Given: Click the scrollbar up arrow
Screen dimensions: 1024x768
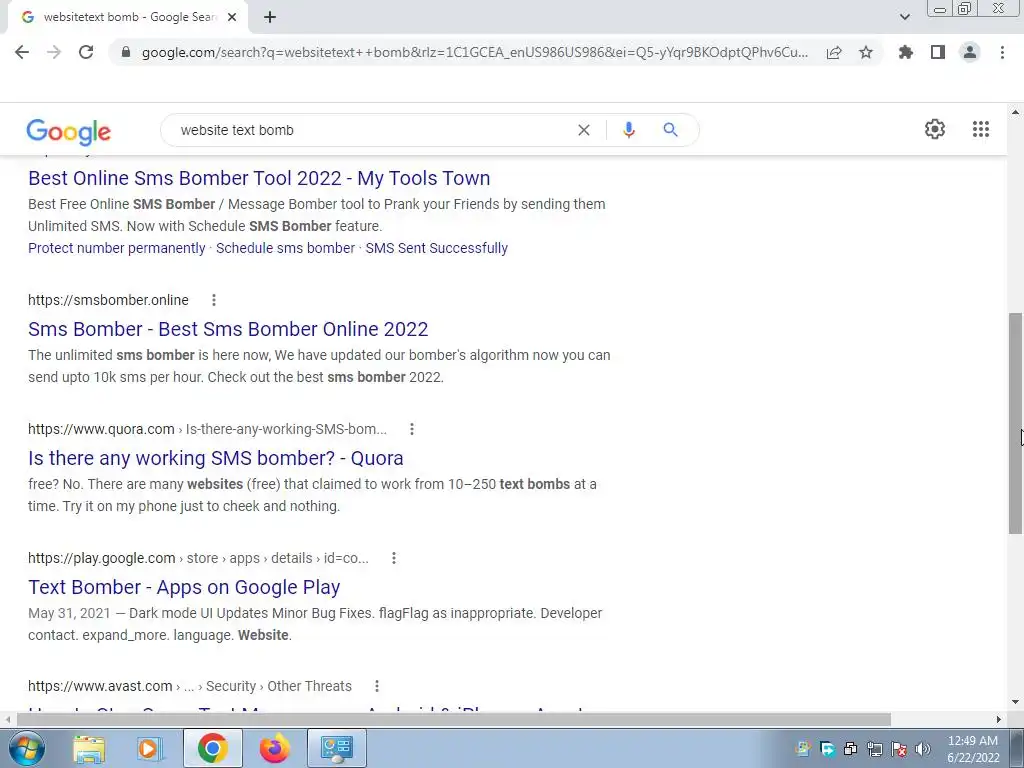Looking at the screenshot, I should point(1016,112).
